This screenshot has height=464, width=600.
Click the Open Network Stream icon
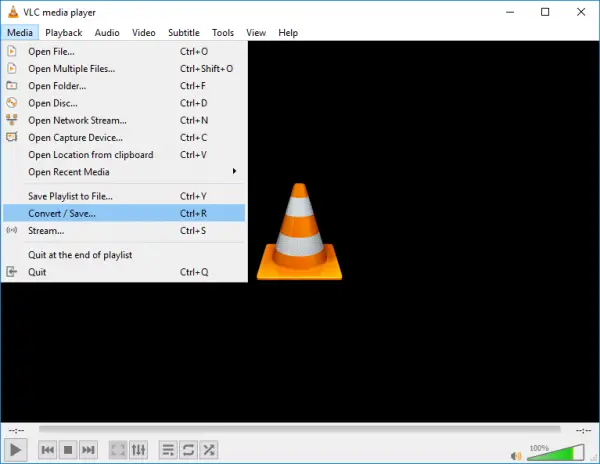(12, 120)
